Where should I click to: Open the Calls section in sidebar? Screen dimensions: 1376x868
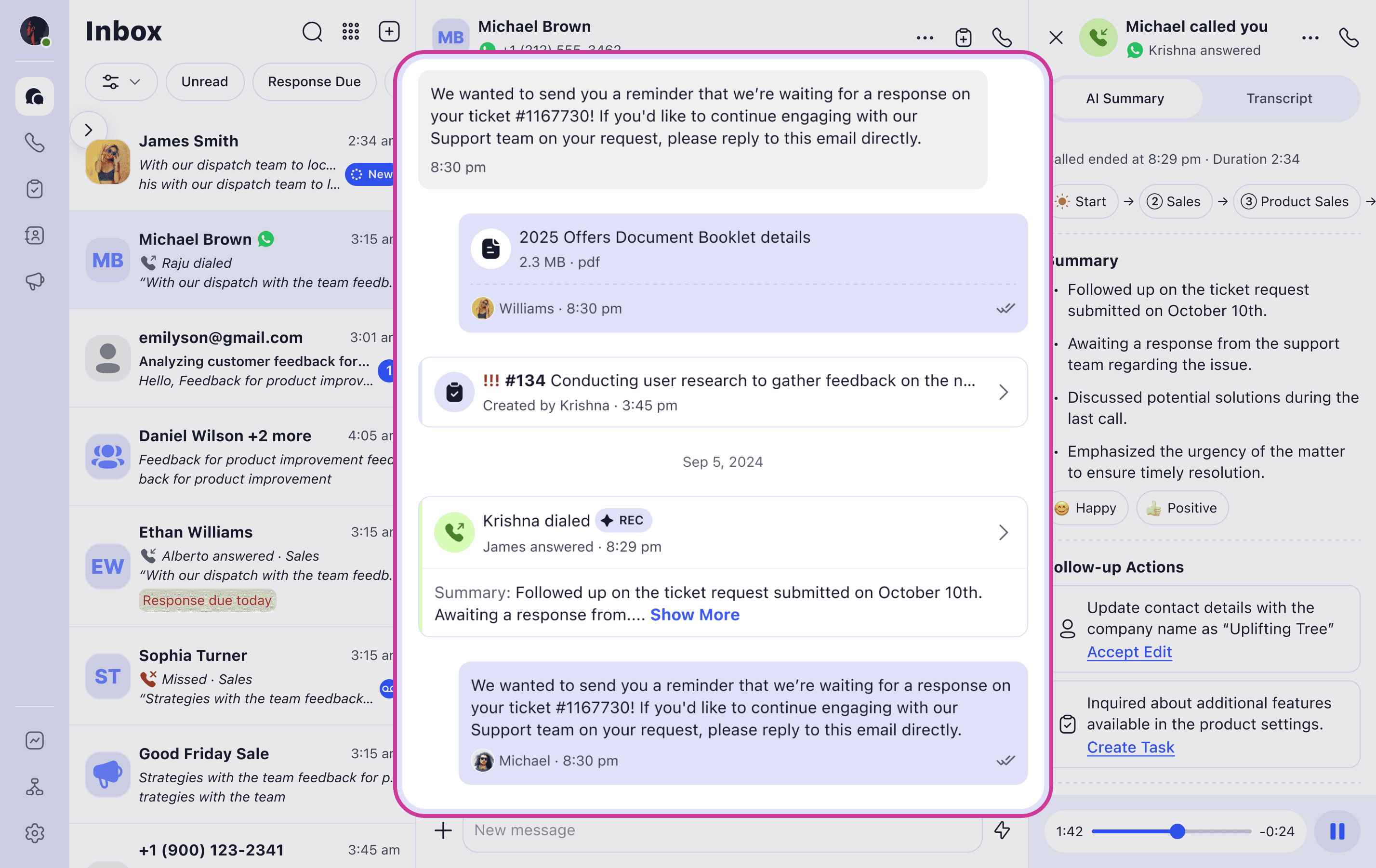[34, 142]
